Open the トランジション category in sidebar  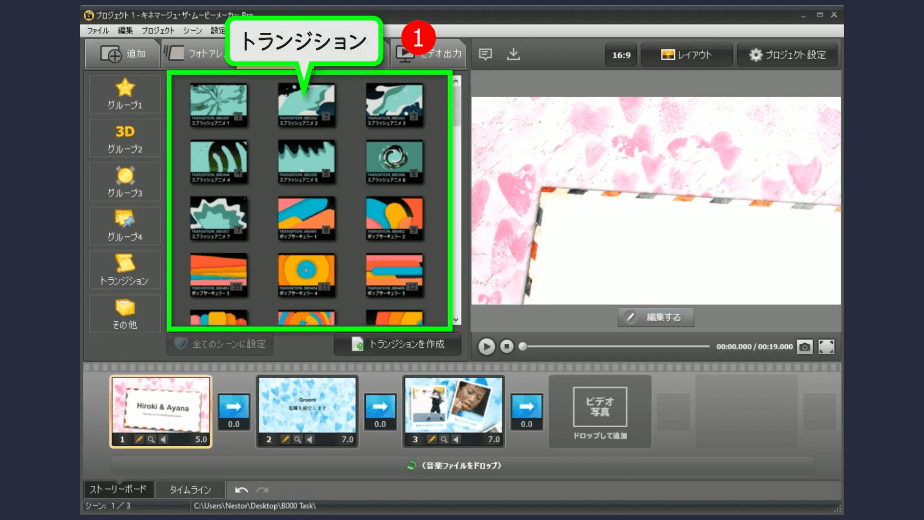125,269
